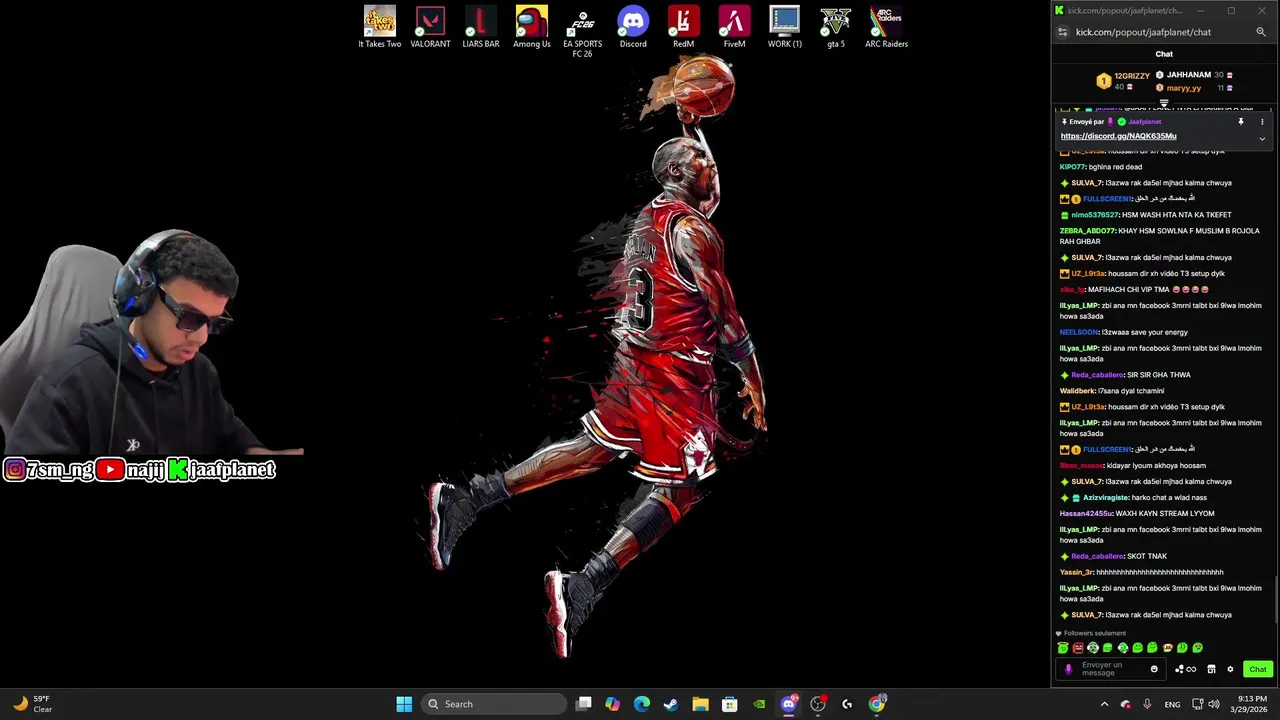Insert the red angry face emote
Viewport: 1280px width, 720px height.
pos(1078,648)
